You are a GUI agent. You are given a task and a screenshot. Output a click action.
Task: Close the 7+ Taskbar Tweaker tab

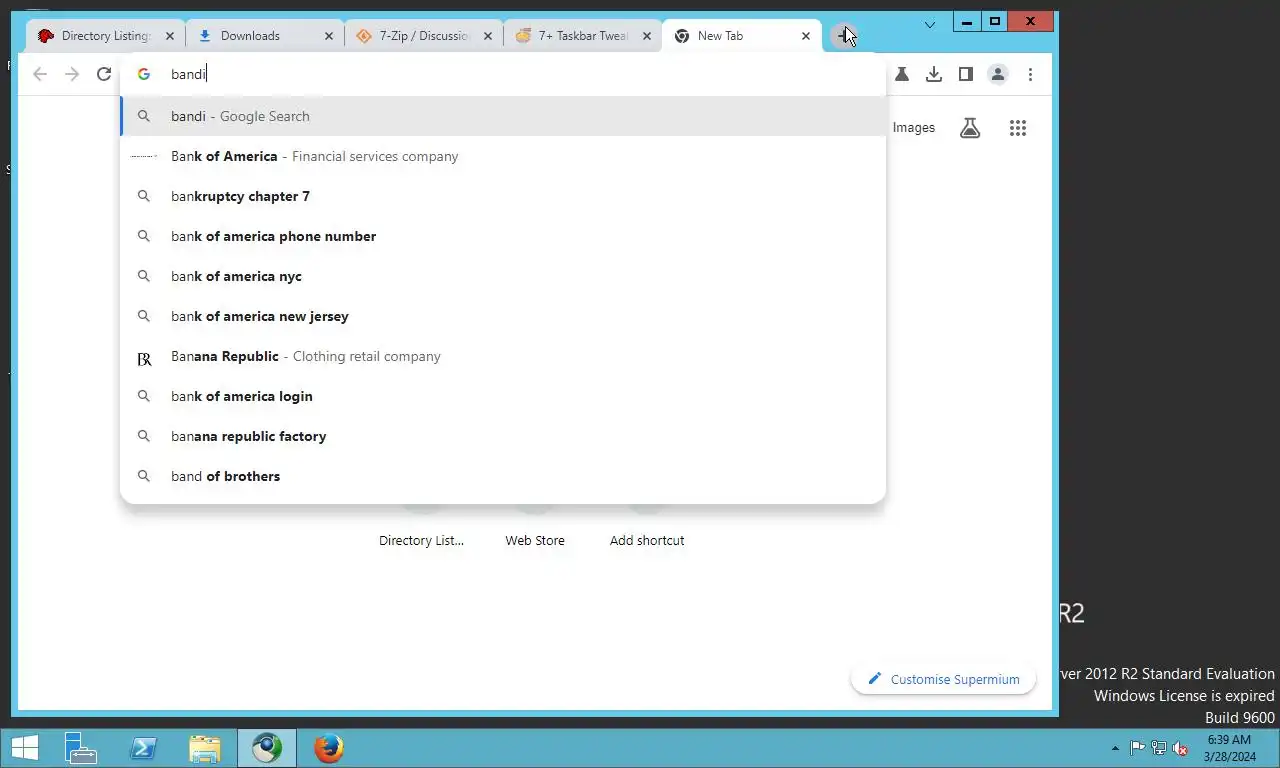pos(647,36)
